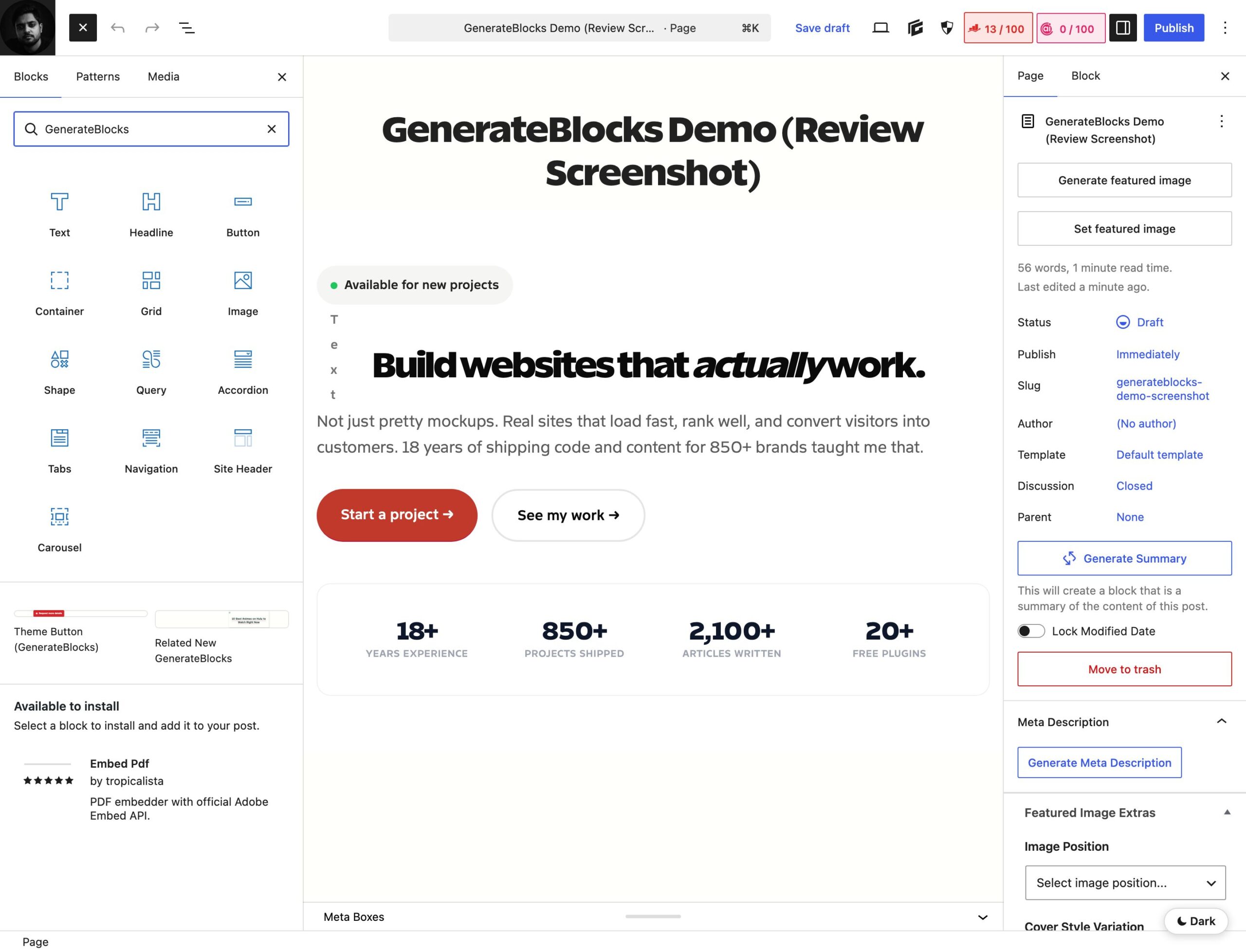
Task: Click the block search input field
Action: click(151, 129)
